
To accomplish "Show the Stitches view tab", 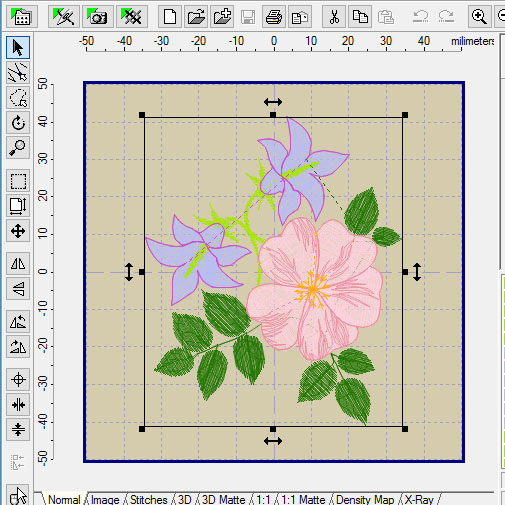I will point(149,499).
